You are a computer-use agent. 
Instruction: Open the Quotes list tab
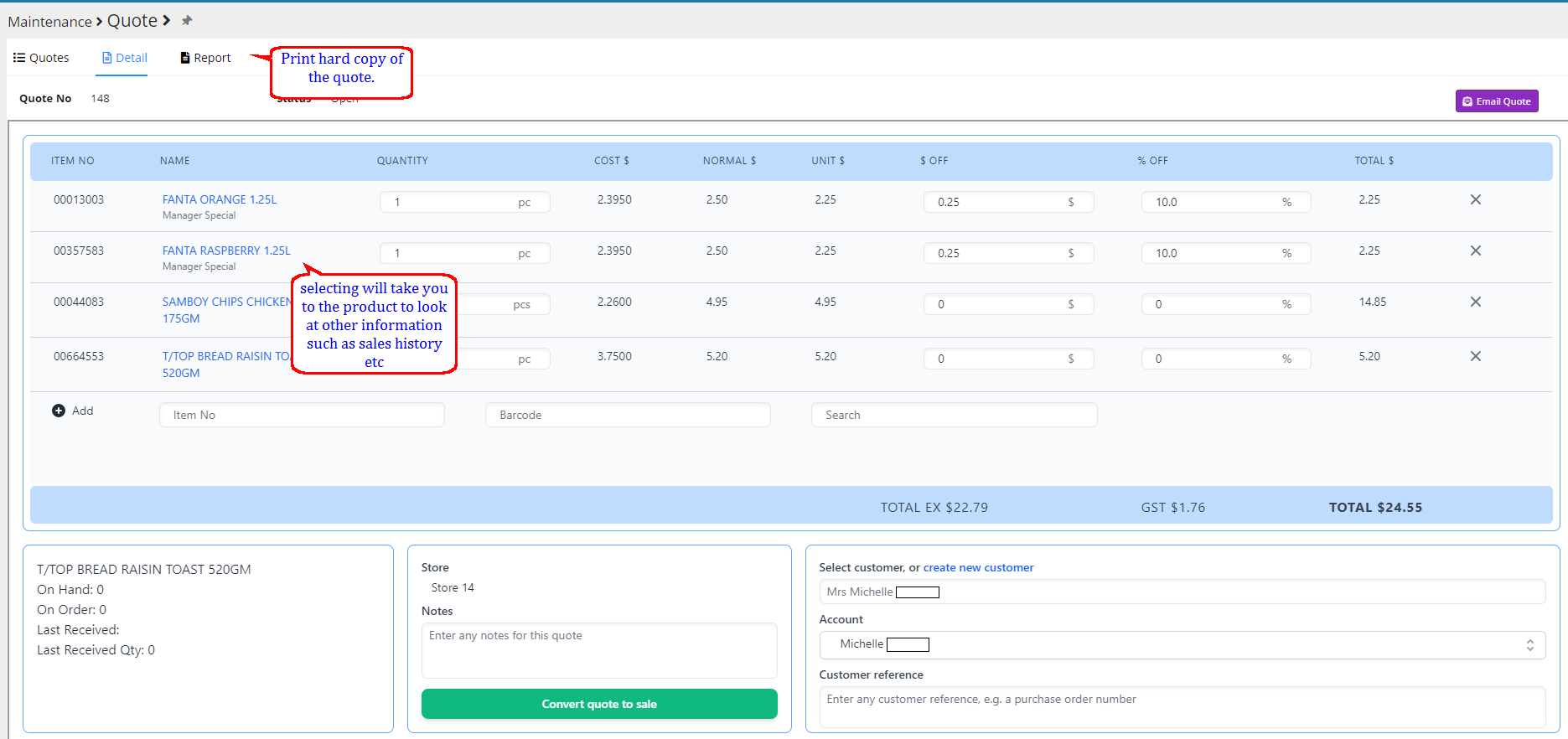coord(41,58)
